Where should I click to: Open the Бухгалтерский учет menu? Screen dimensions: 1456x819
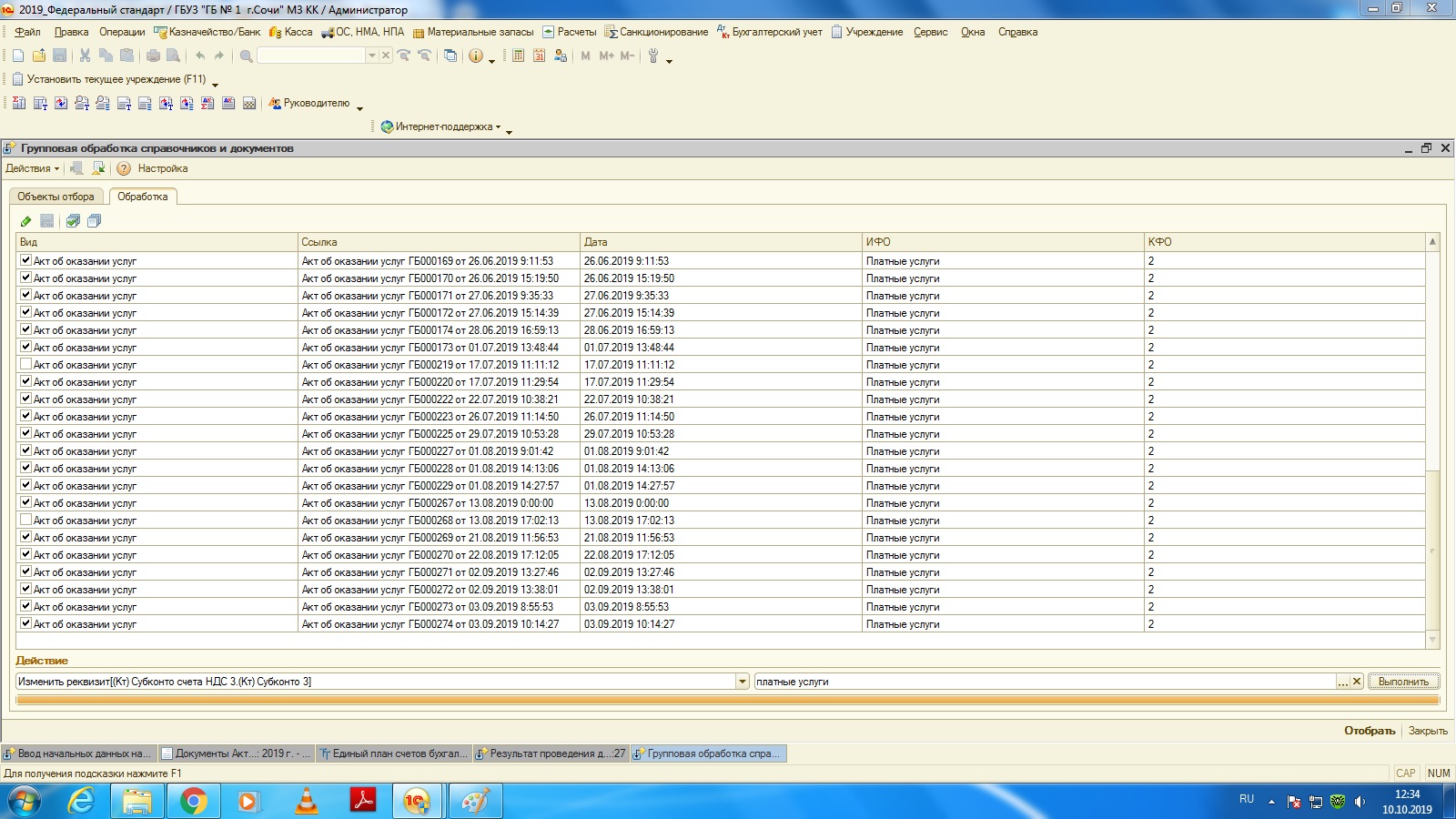pos(769,32)
